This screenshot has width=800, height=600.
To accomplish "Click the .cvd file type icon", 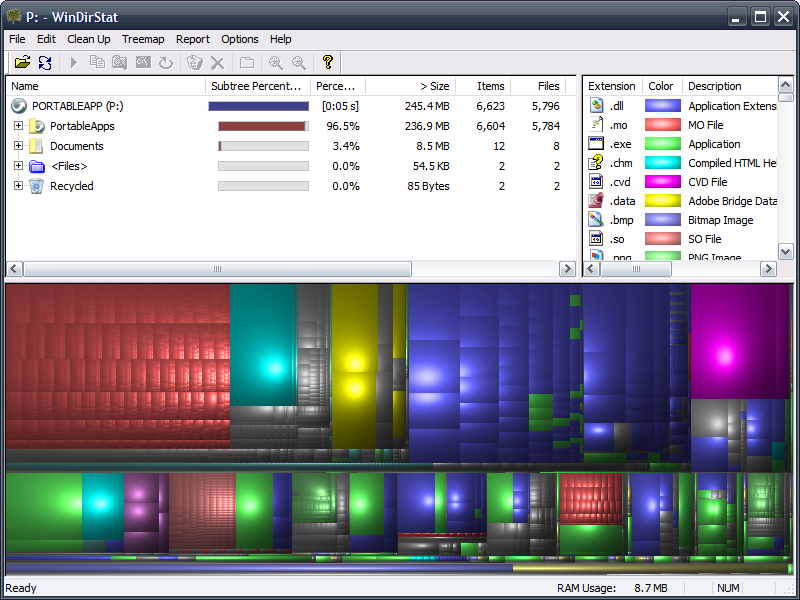I will coord(596,182).
